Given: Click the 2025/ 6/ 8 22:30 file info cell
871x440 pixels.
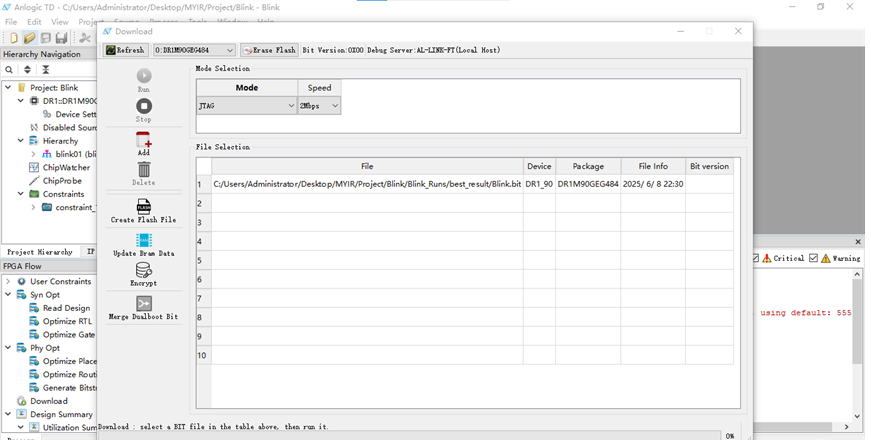Looking at the screenshot, I should pyautogui.click(x=653, y=184).
